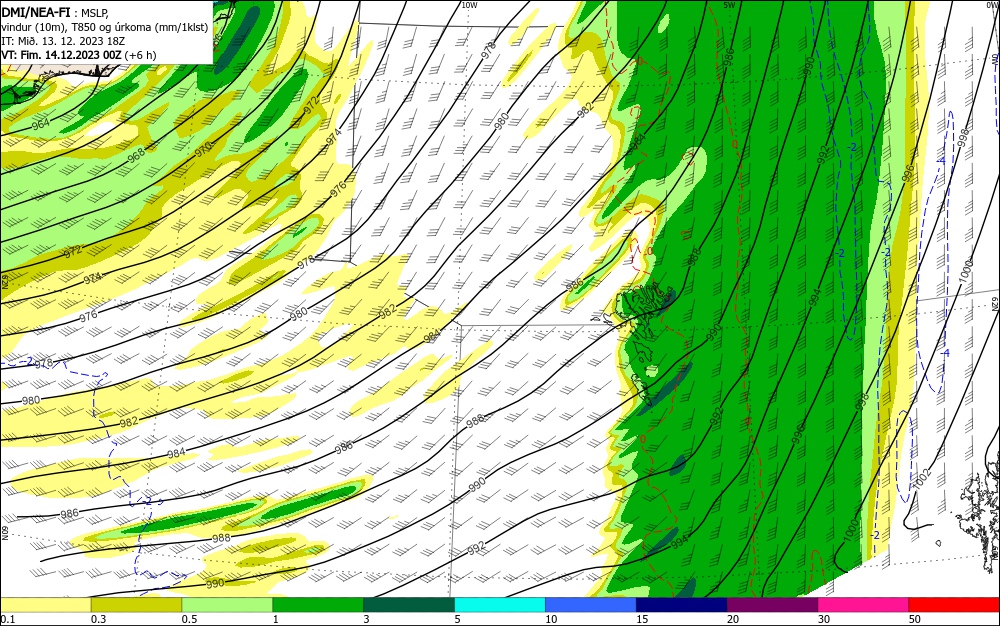The height and width of the screenshot is (626, 1000).
Task: Click the legend value '10'
Action: click(x=551, y=619)
